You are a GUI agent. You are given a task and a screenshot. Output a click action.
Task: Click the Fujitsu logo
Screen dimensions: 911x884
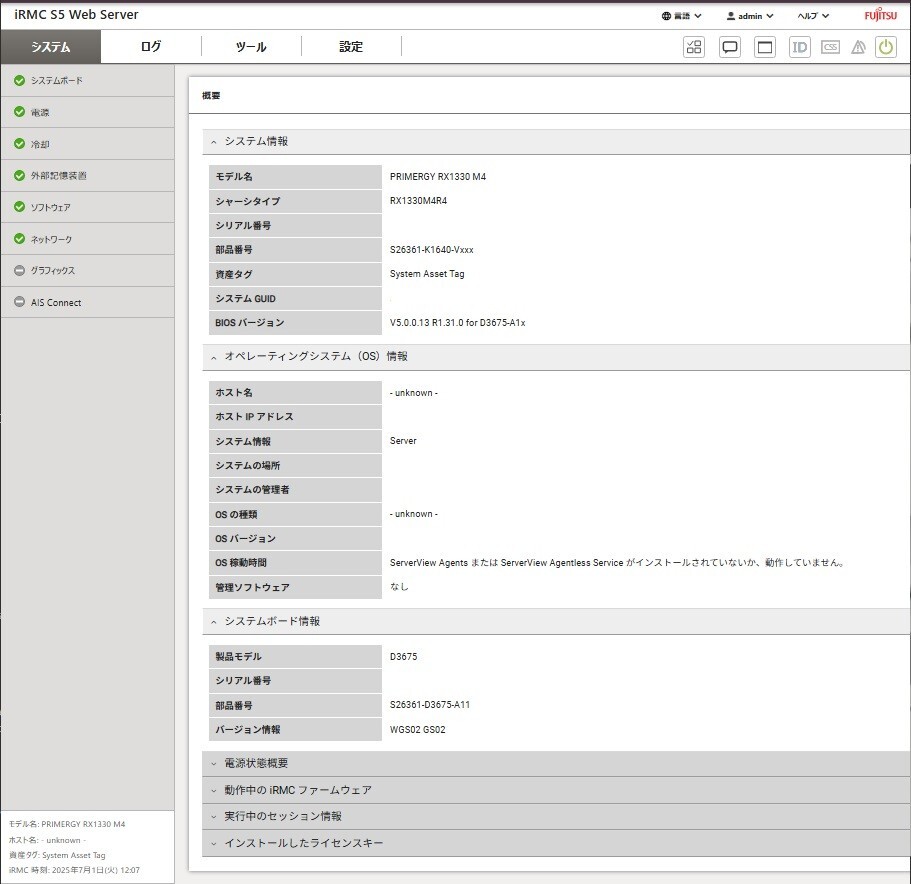point(880,15)
